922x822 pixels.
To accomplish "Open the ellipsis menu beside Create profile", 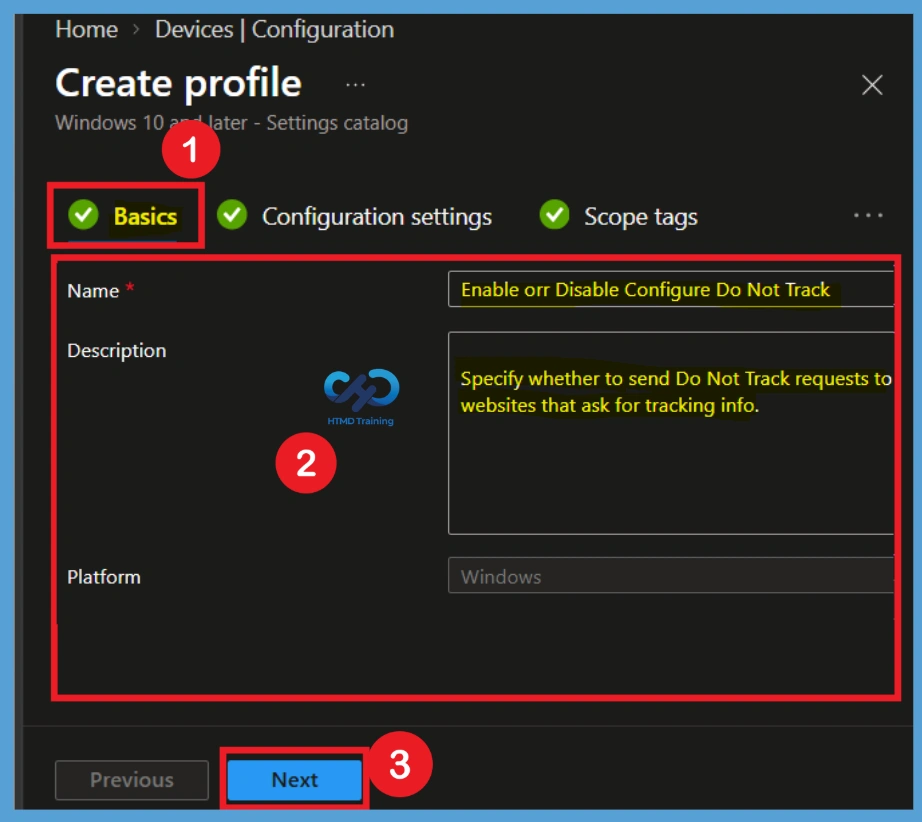I will (x=355, y=85).
